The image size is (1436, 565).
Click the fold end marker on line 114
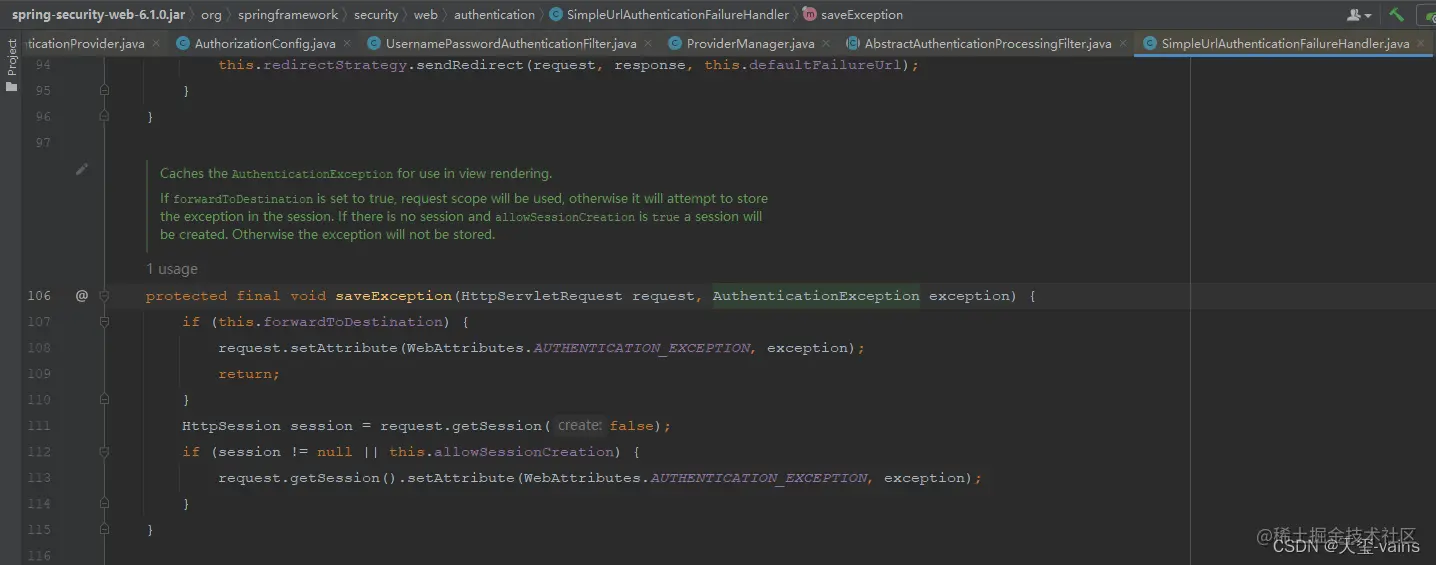click(104, 504)
